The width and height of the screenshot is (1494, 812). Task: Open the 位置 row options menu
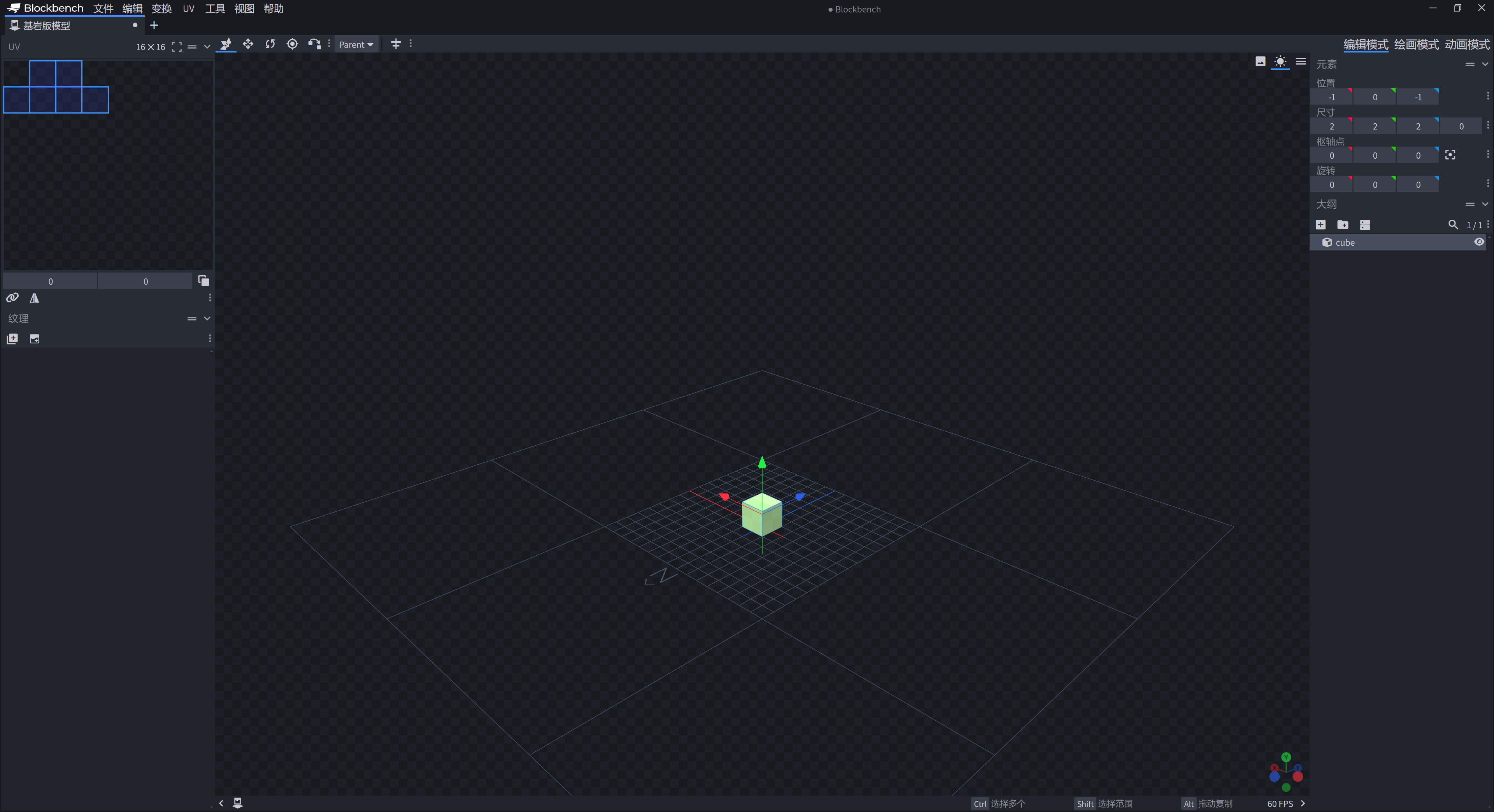(1488, 96)
